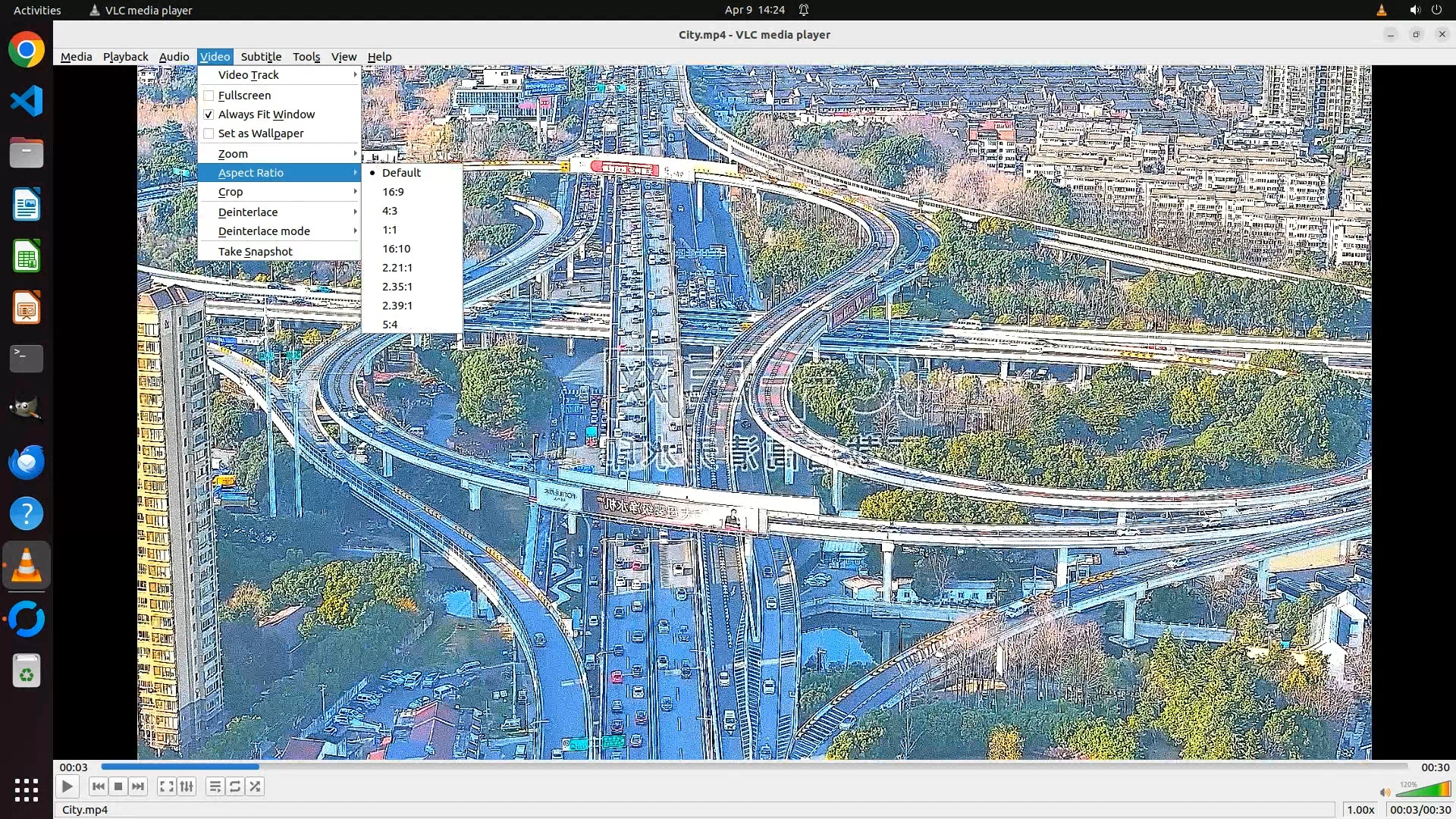
Task: Enable Set as Wallpaper checkbox
Action: tap(209, 133)
